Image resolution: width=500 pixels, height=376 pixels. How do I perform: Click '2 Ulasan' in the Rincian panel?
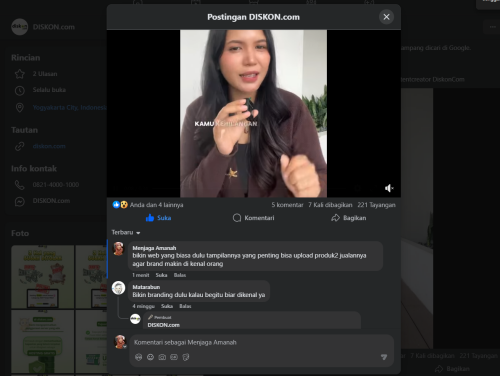[45, 74]
